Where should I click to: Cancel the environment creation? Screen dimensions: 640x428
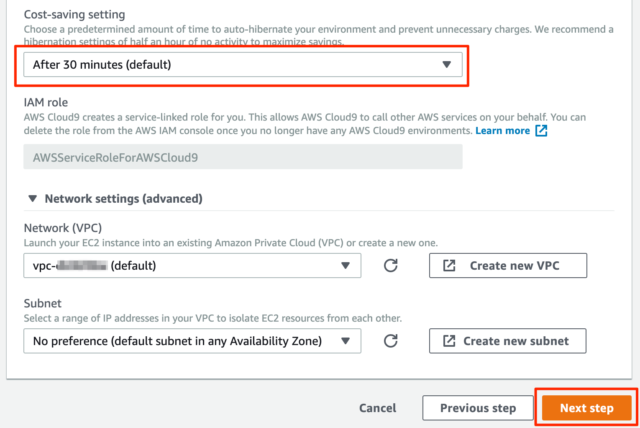(x=378, y=408)
